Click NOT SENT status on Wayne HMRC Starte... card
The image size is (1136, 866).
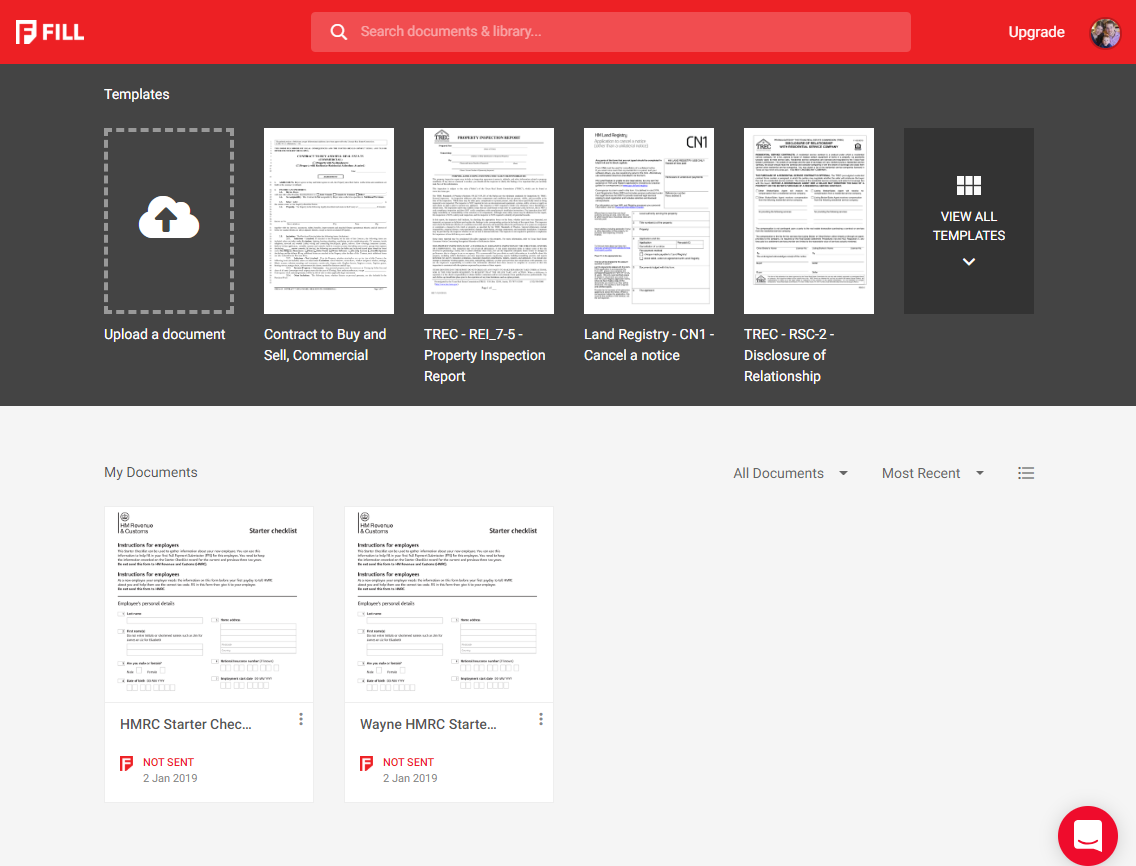point(408,762)
